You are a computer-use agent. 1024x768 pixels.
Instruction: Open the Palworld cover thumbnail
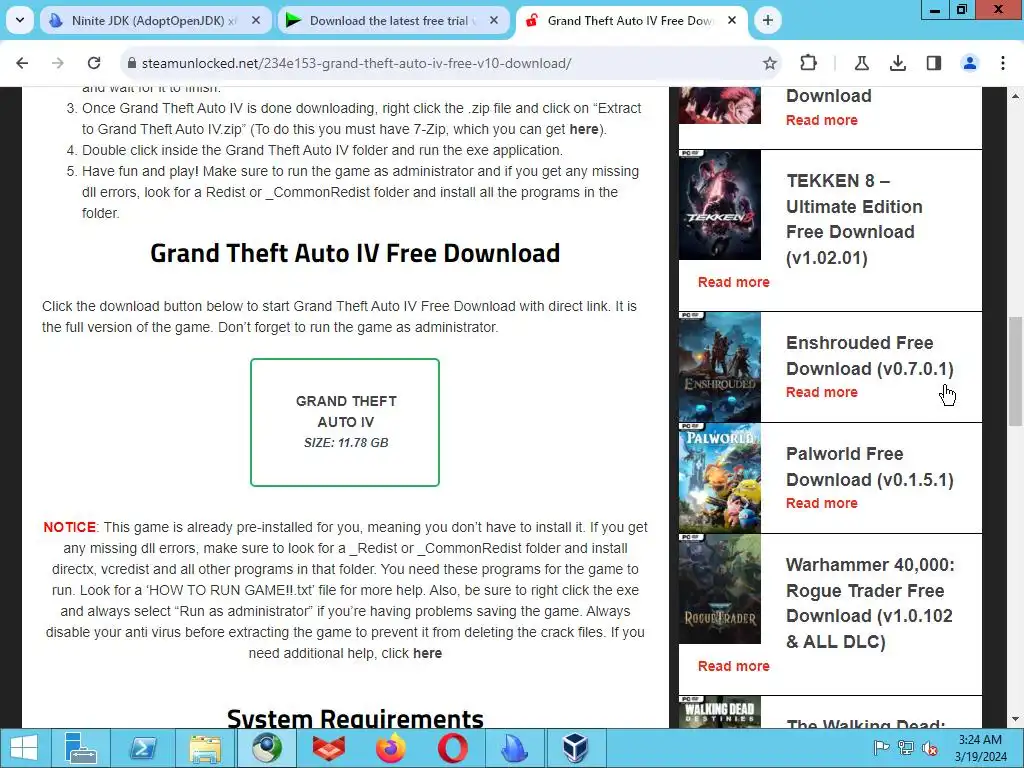pyautogui.click(x=720, y=478)
